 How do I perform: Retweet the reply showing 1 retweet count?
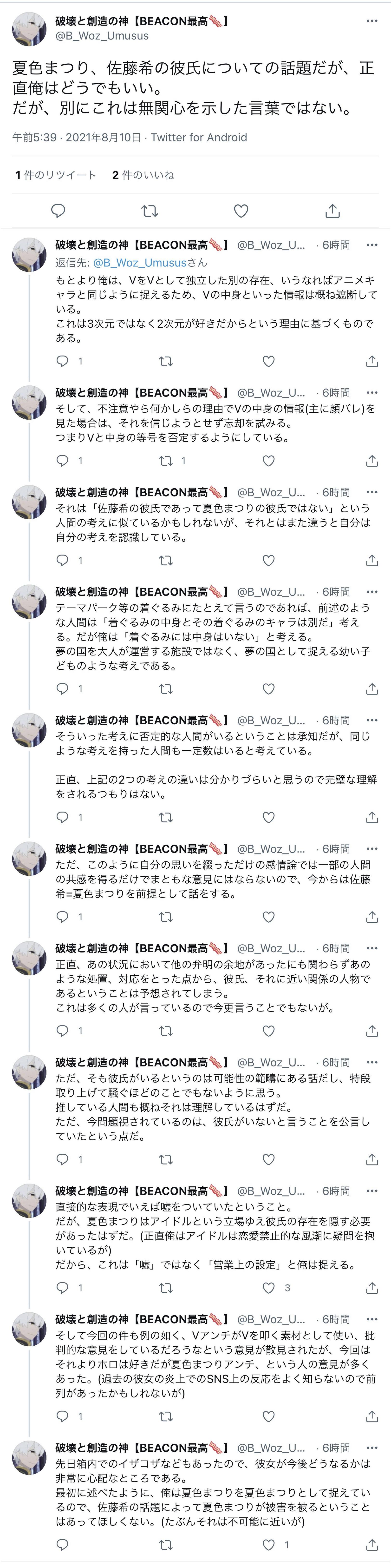coord(165,461)
